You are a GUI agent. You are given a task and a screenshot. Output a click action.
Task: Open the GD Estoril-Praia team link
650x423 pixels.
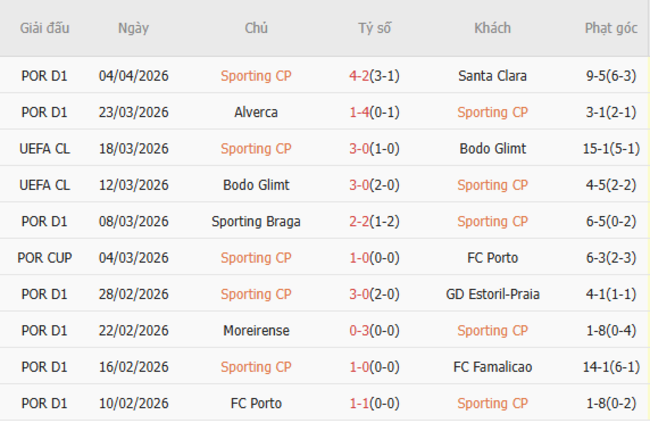[x=492, y=294]
